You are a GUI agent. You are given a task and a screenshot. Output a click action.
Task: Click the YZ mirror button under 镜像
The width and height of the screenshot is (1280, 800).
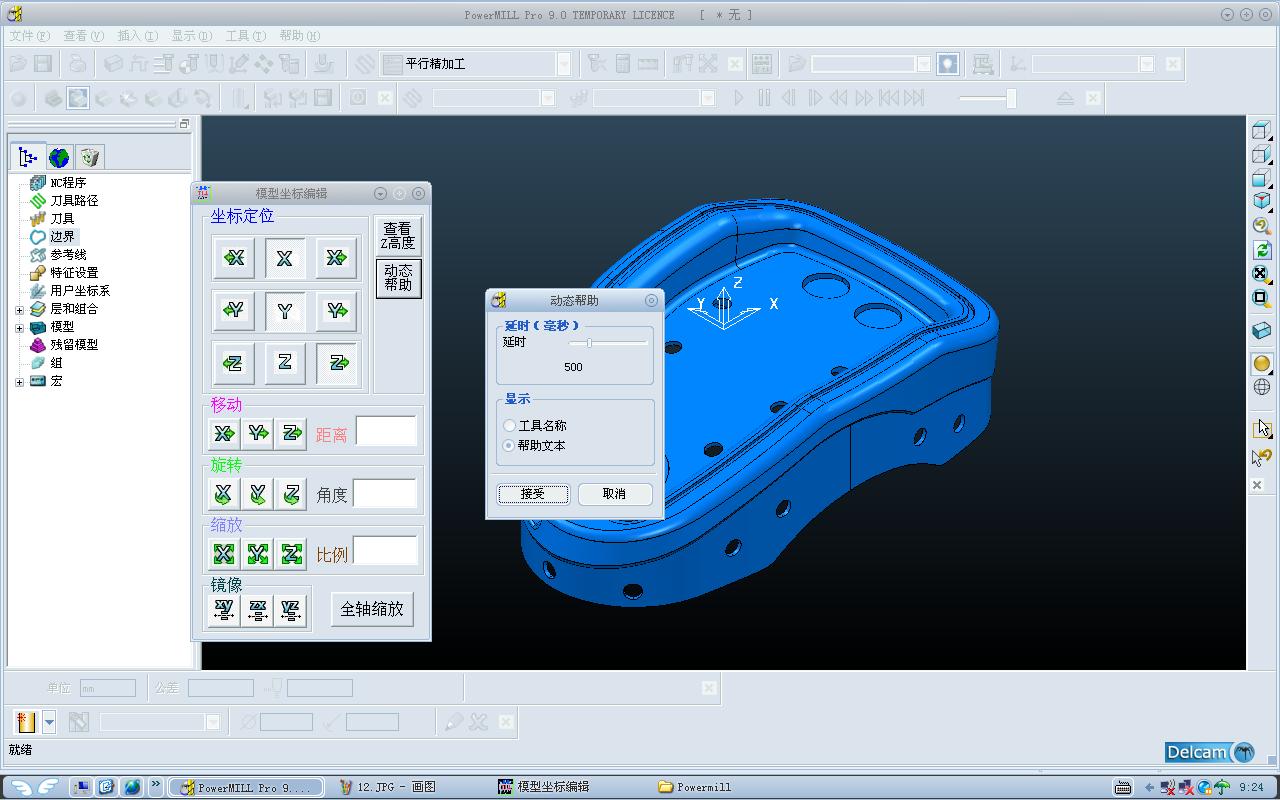pyautogui.click(x=291, y=611)
